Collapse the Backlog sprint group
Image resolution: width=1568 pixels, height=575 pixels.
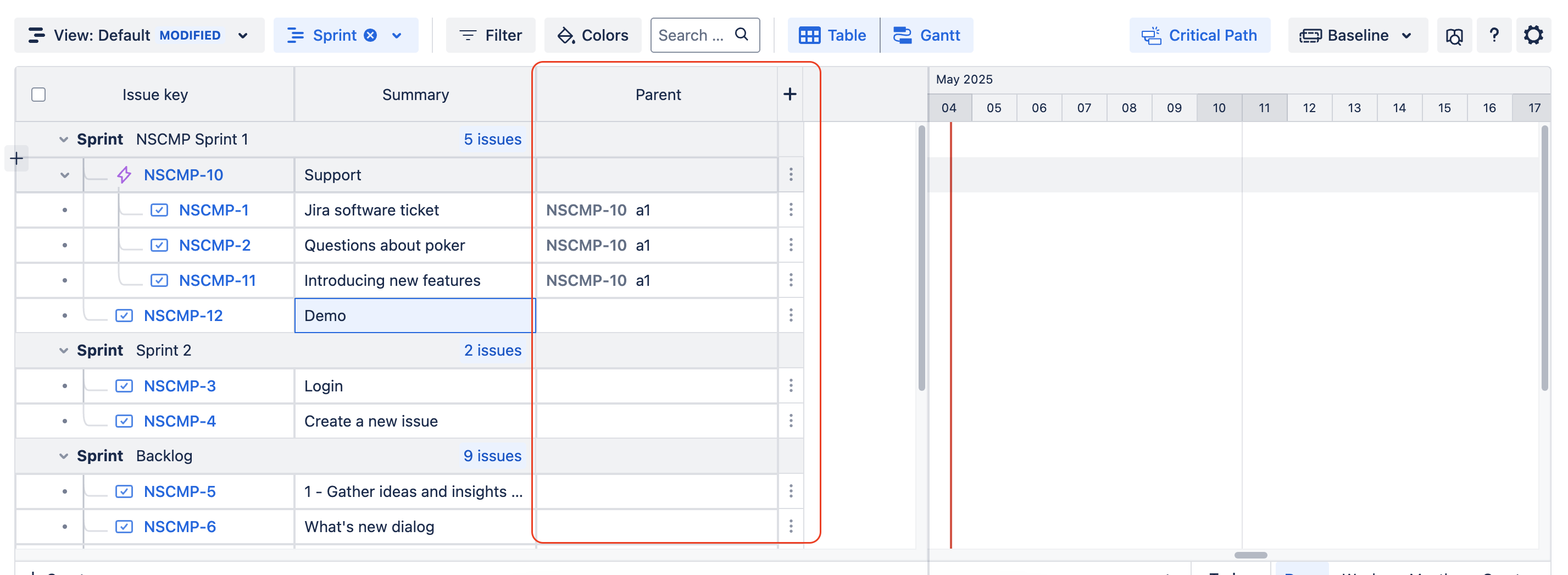[x=63, y=456]
